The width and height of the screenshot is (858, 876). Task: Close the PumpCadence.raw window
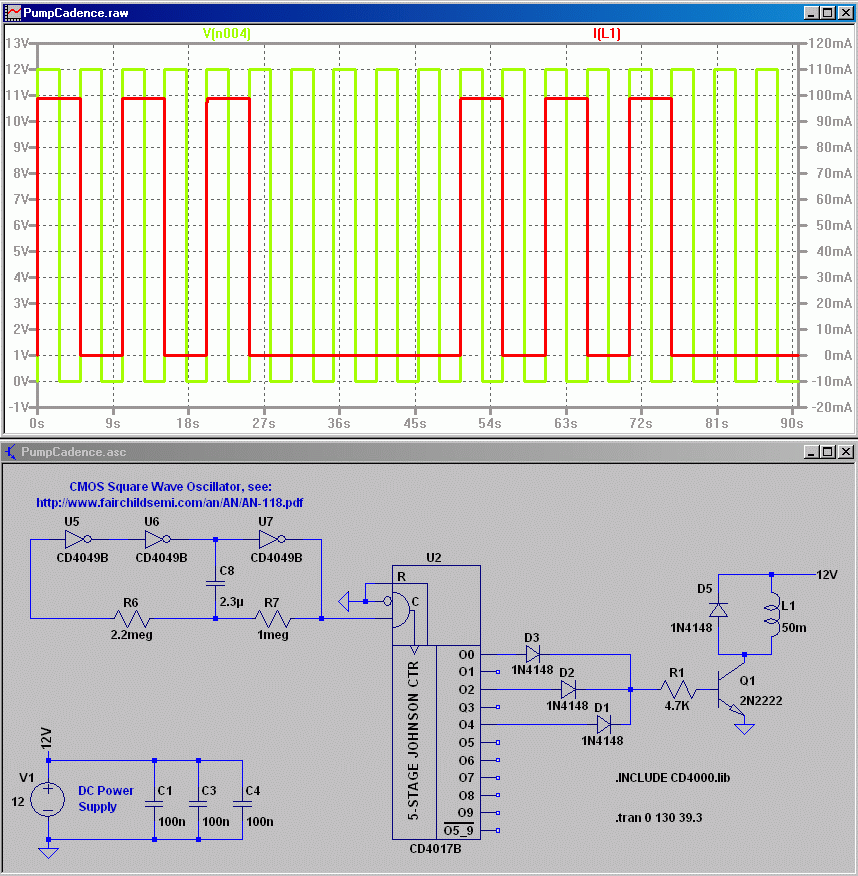(x=846, y=12)
